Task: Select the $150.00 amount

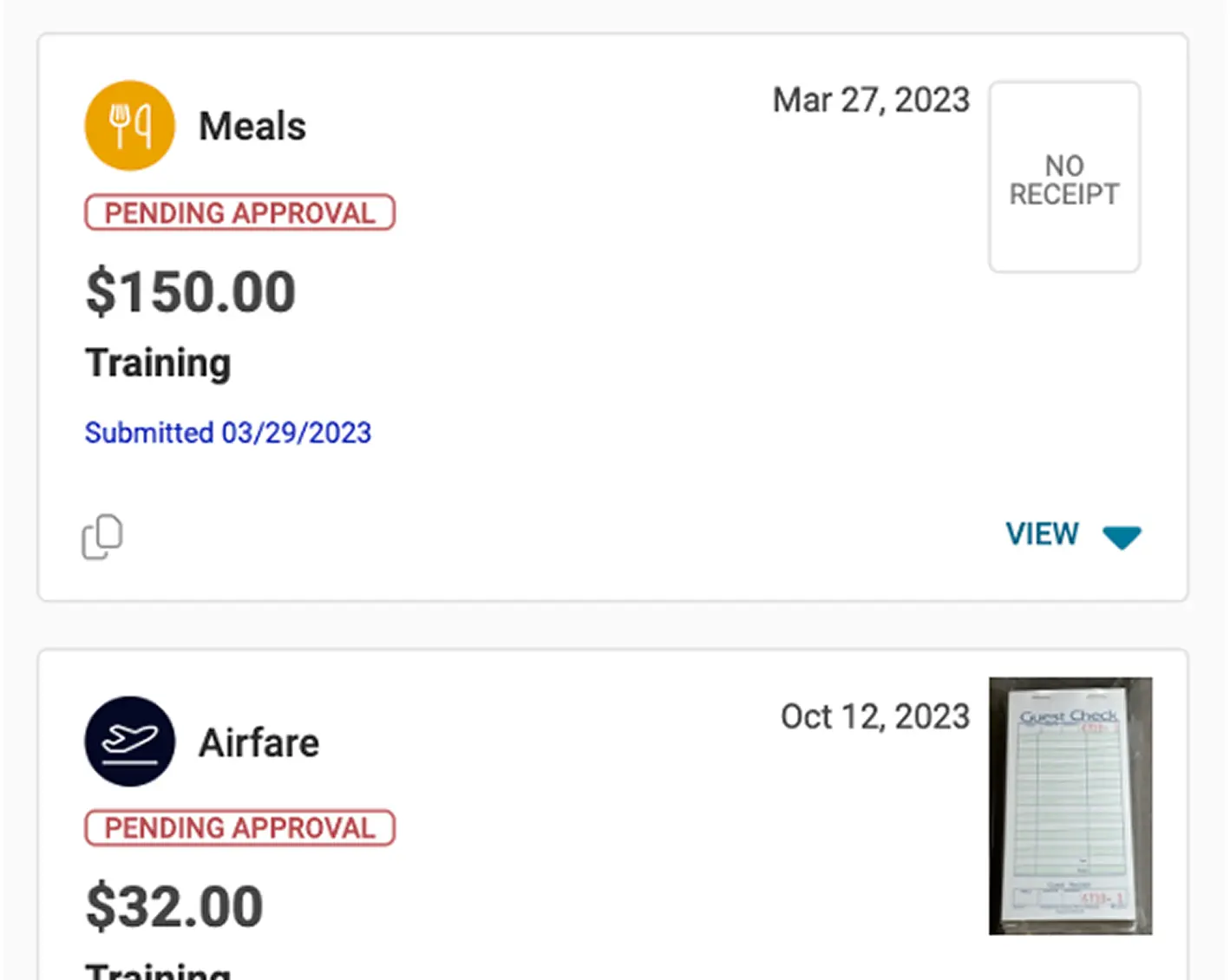Action: tap(190, 291)
